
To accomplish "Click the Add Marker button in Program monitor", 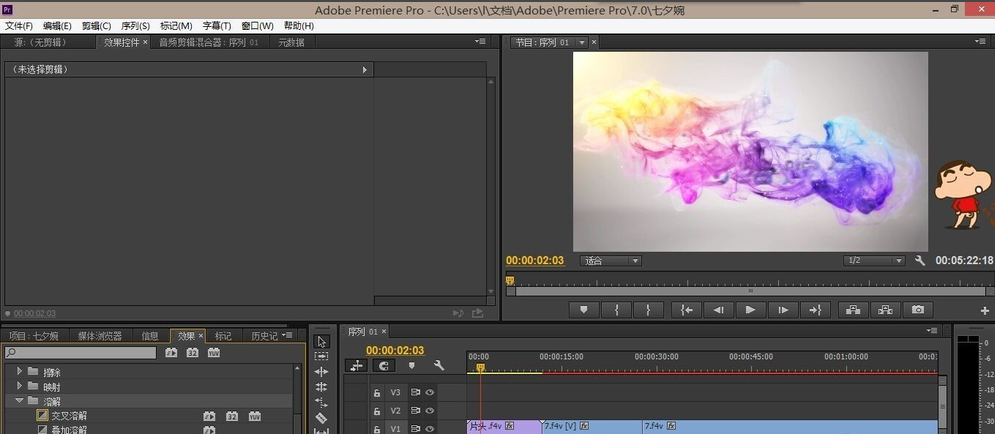I will click(583, 310).
